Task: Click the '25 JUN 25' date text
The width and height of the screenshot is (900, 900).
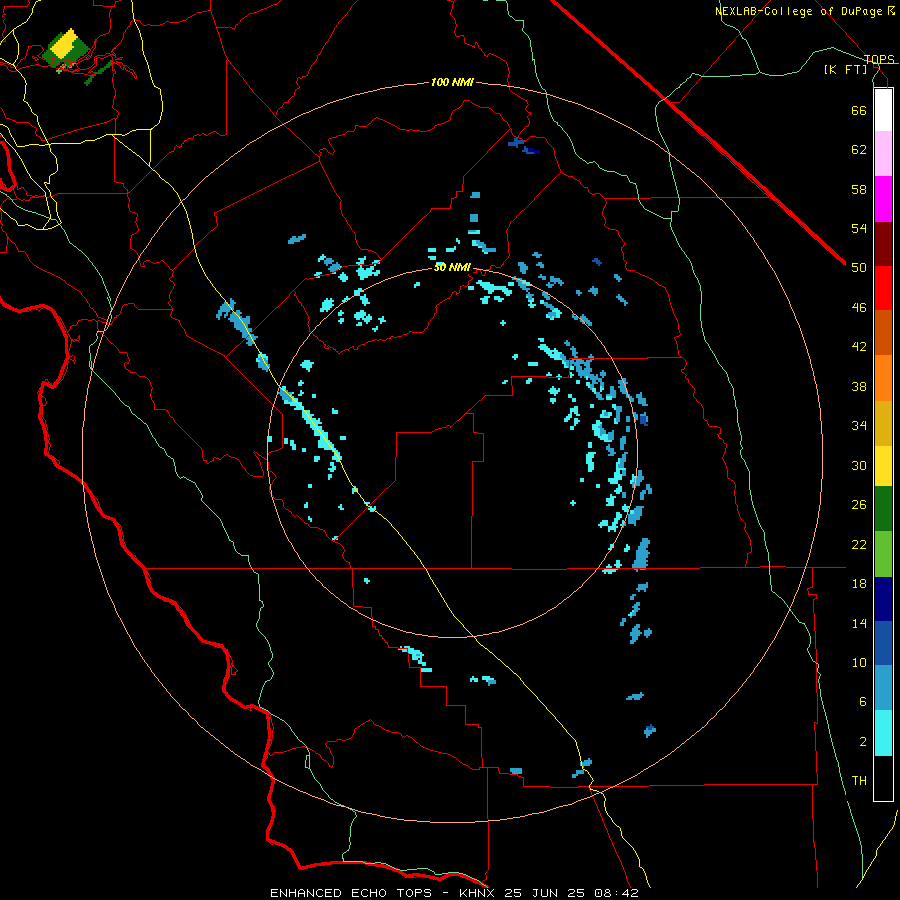Action: pos(545,893)
